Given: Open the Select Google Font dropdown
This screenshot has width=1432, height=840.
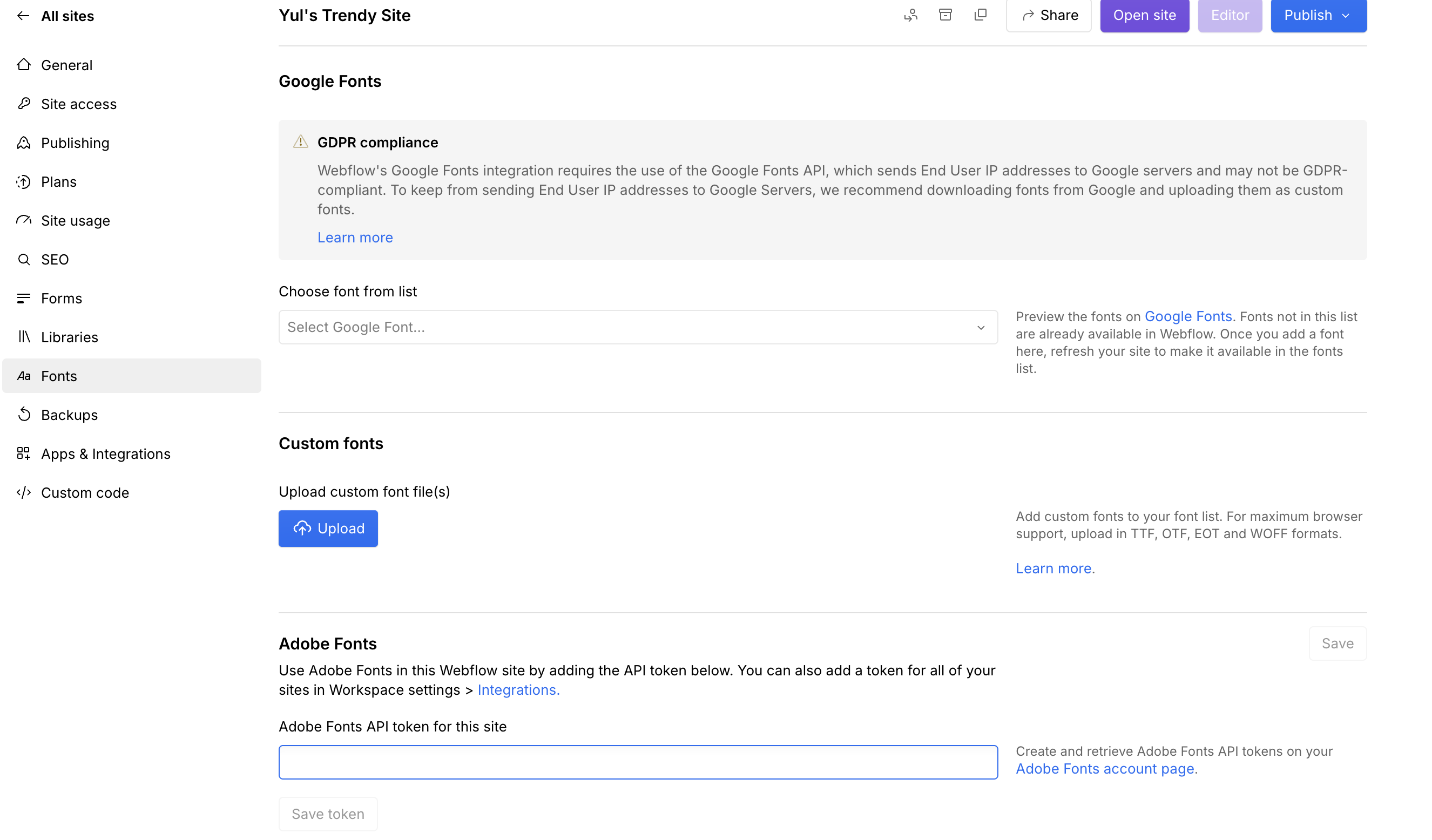Looking at the screenshot, I should click(638, 327).
